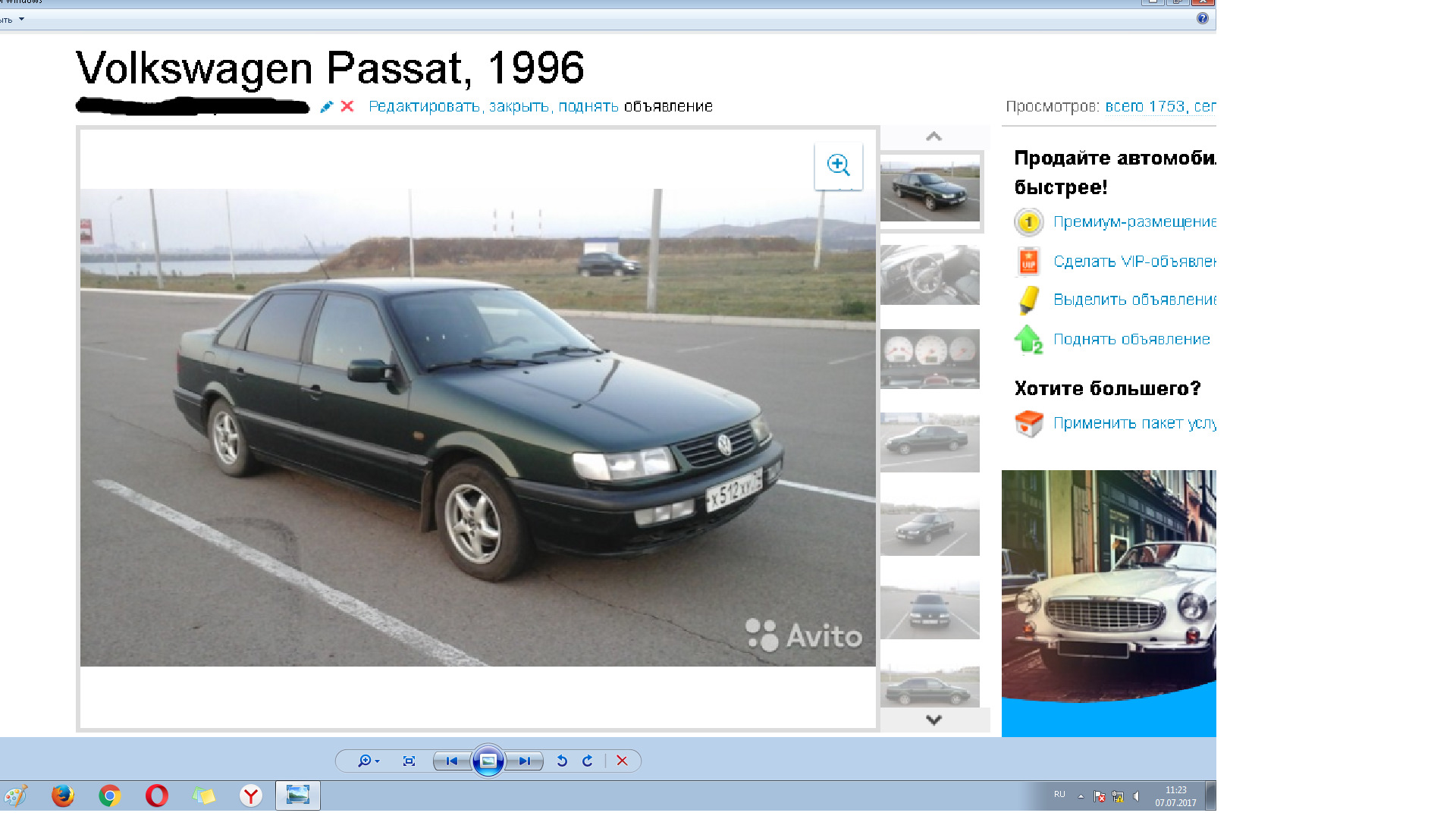
Task: Open the Поднять объявление sidebar link
Action: pyautogui.click(x=1131, y=340)
